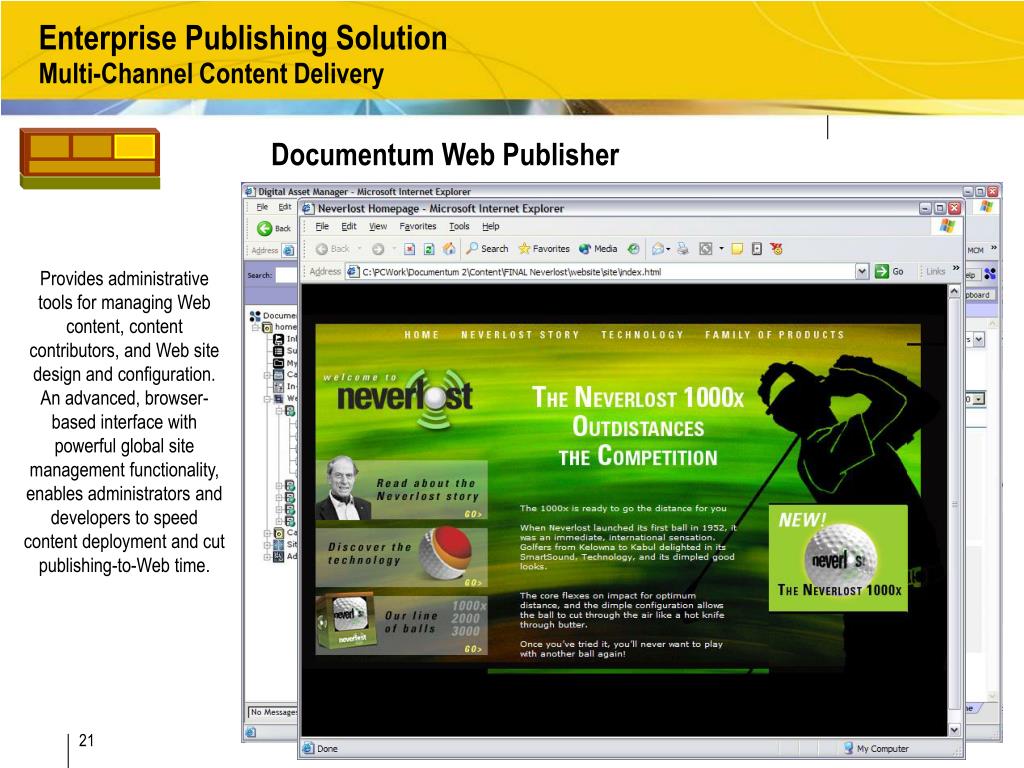Click the Mail envelope icon
1024x768 pixels.
[658, 249]
